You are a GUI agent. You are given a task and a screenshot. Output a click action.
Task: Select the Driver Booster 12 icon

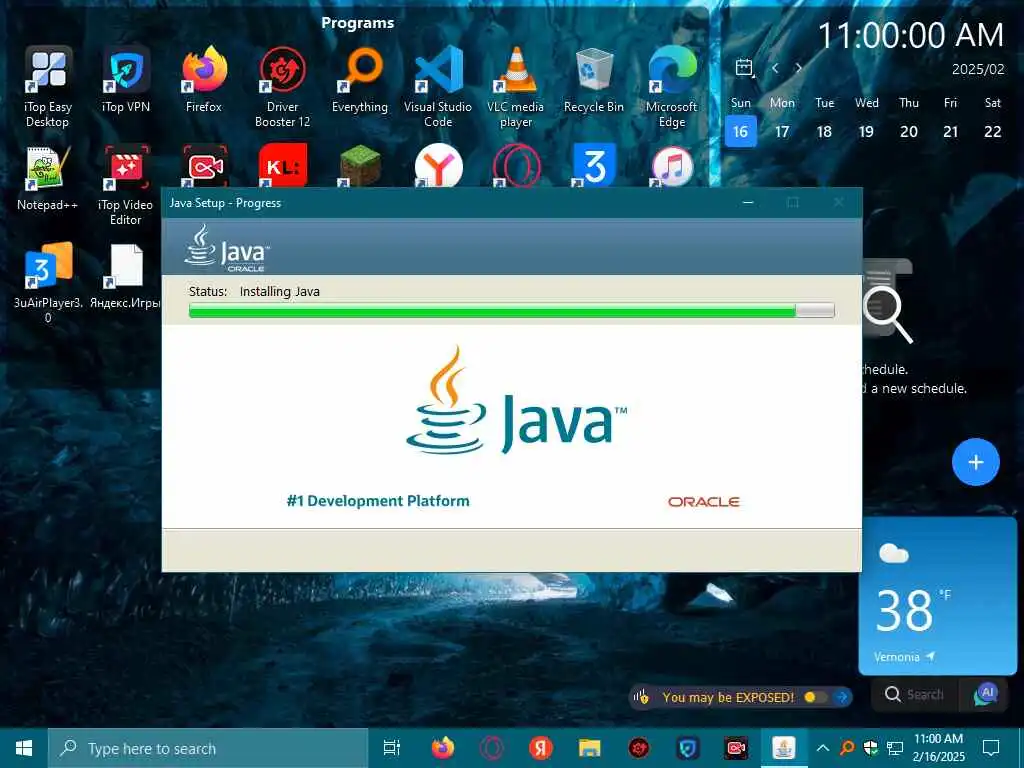[x=282, y=86]
